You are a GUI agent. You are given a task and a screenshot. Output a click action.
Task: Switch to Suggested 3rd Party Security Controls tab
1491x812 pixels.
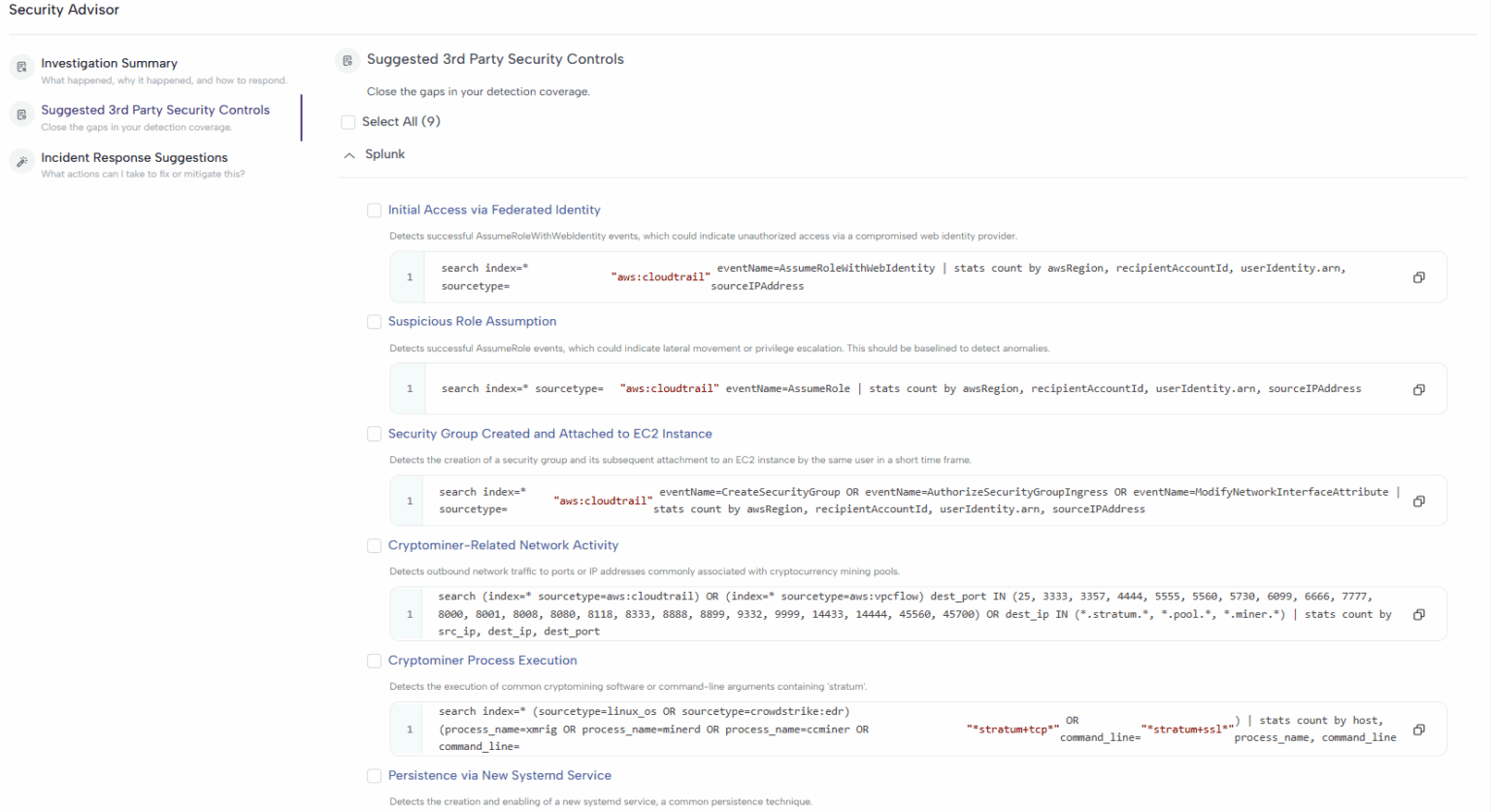tap(155, 117)
